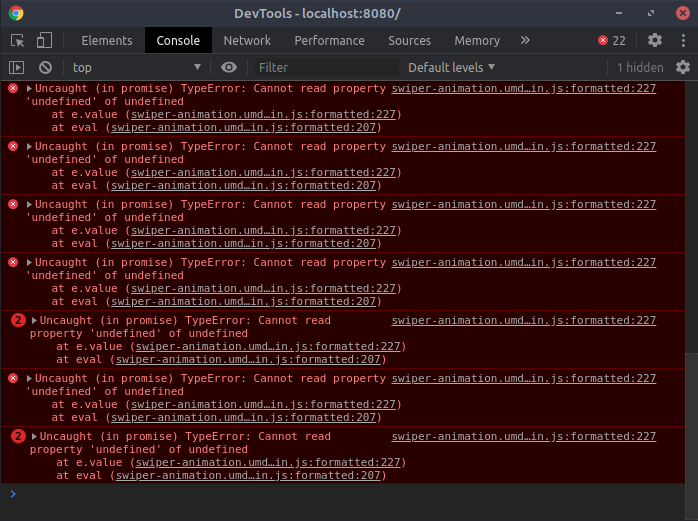Open first error's right-side source link :227
The image size is (698, 521).
pyautogui.click(x=524, y=88)
